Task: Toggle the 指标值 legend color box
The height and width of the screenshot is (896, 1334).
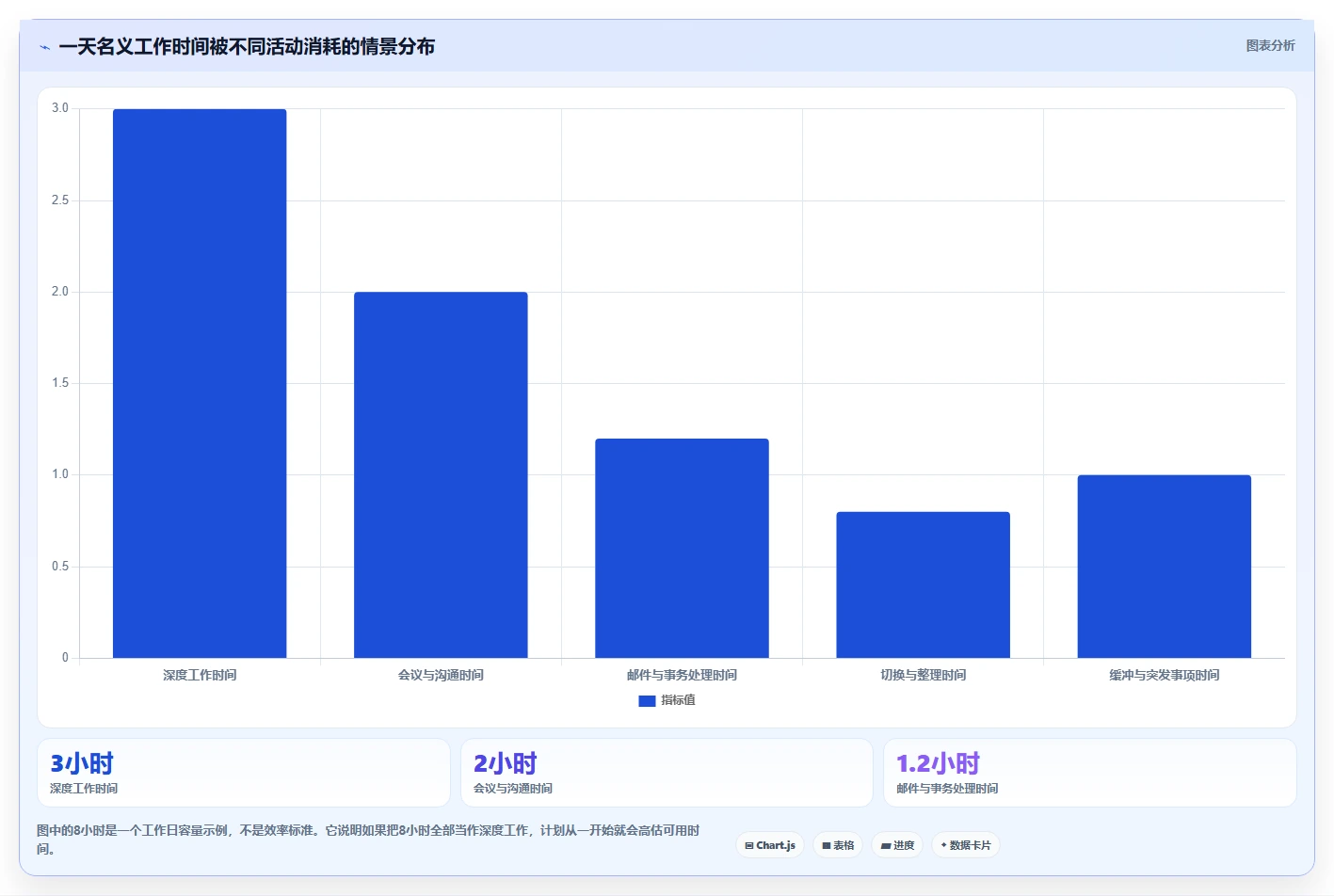Action: tap(647, 701)
